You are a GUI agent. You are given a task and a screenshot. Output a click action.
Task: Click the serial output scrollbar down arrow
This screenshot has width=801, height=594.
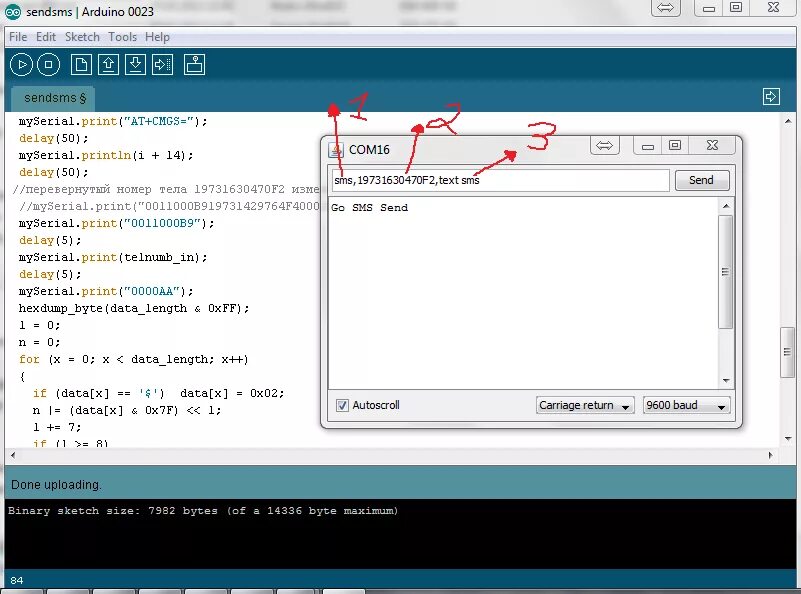tap(726, 381)
